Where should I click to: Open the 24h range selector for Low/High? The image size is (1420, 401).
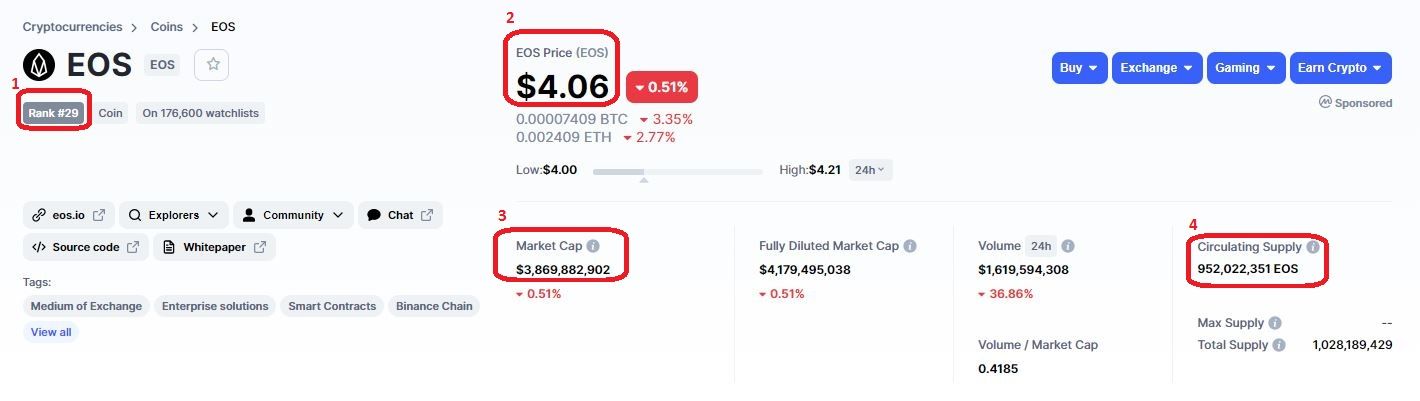tap(870, 170)
